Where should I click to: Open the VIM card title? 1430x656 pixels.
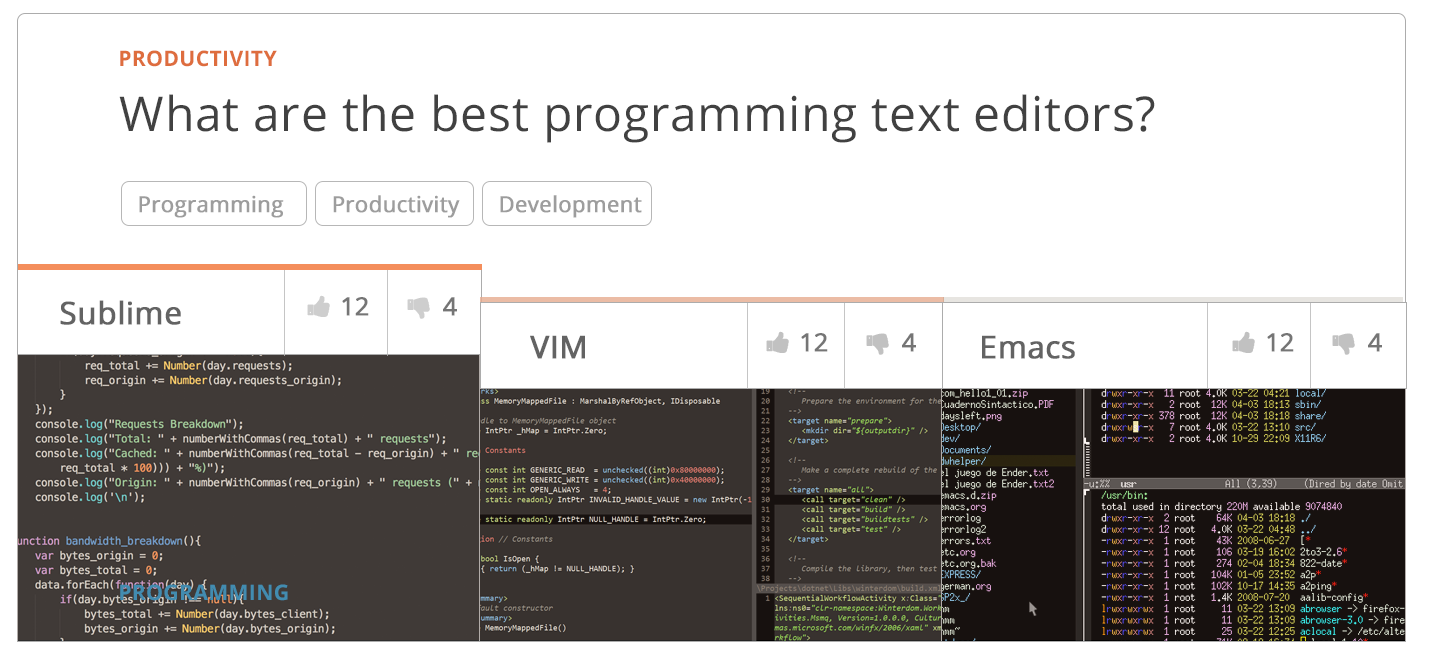click(x=558, y=348)
